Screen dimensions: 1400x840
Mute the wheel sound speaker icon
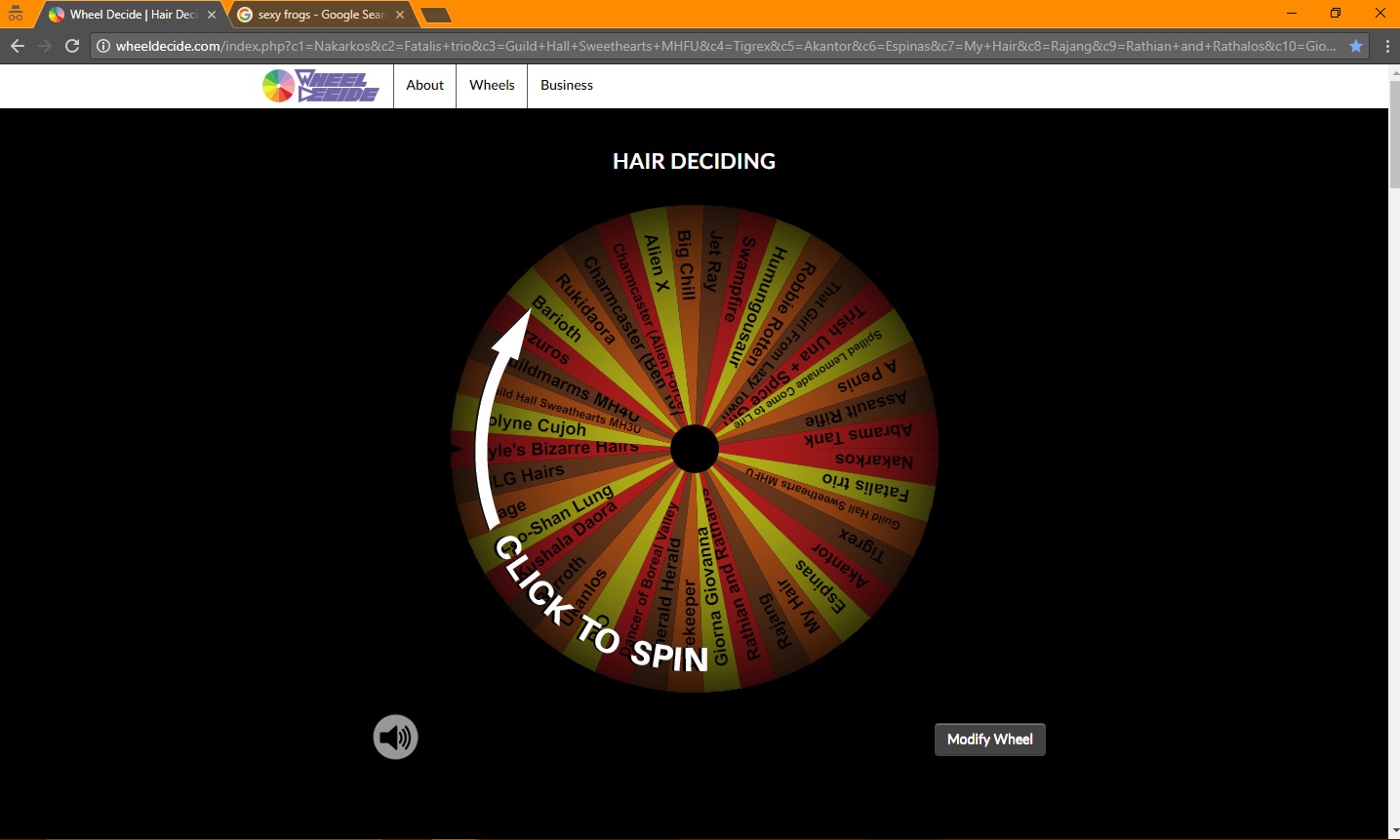(395, 738)
